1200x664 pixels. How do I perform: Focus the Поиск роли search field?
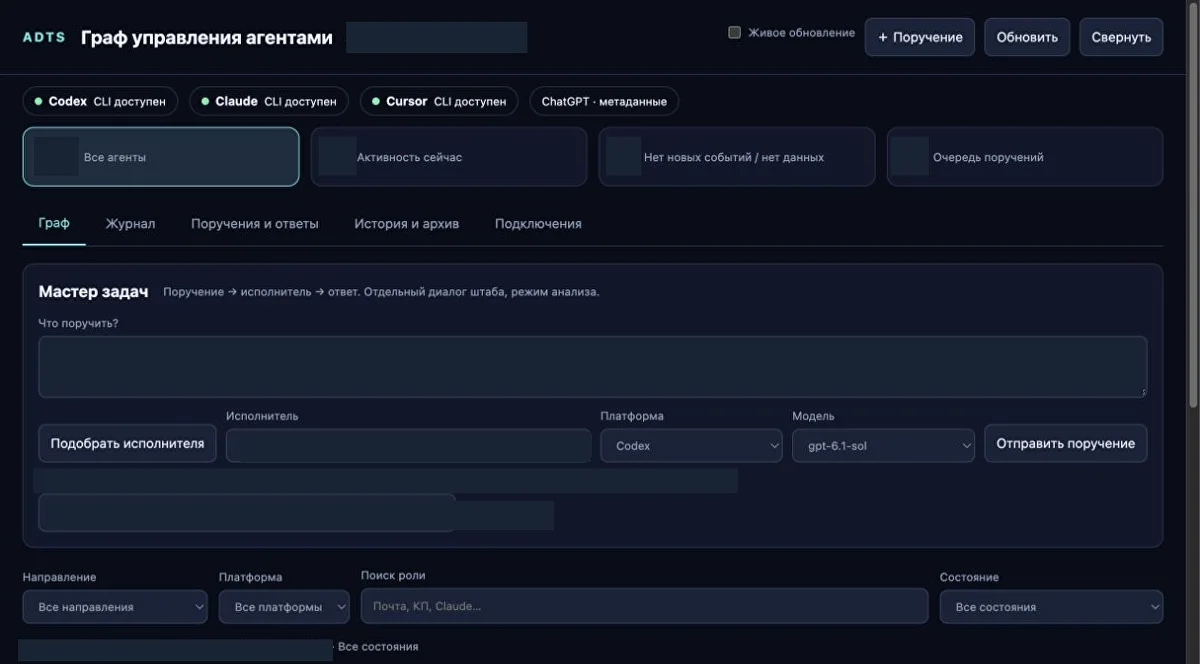coord(645,606)
